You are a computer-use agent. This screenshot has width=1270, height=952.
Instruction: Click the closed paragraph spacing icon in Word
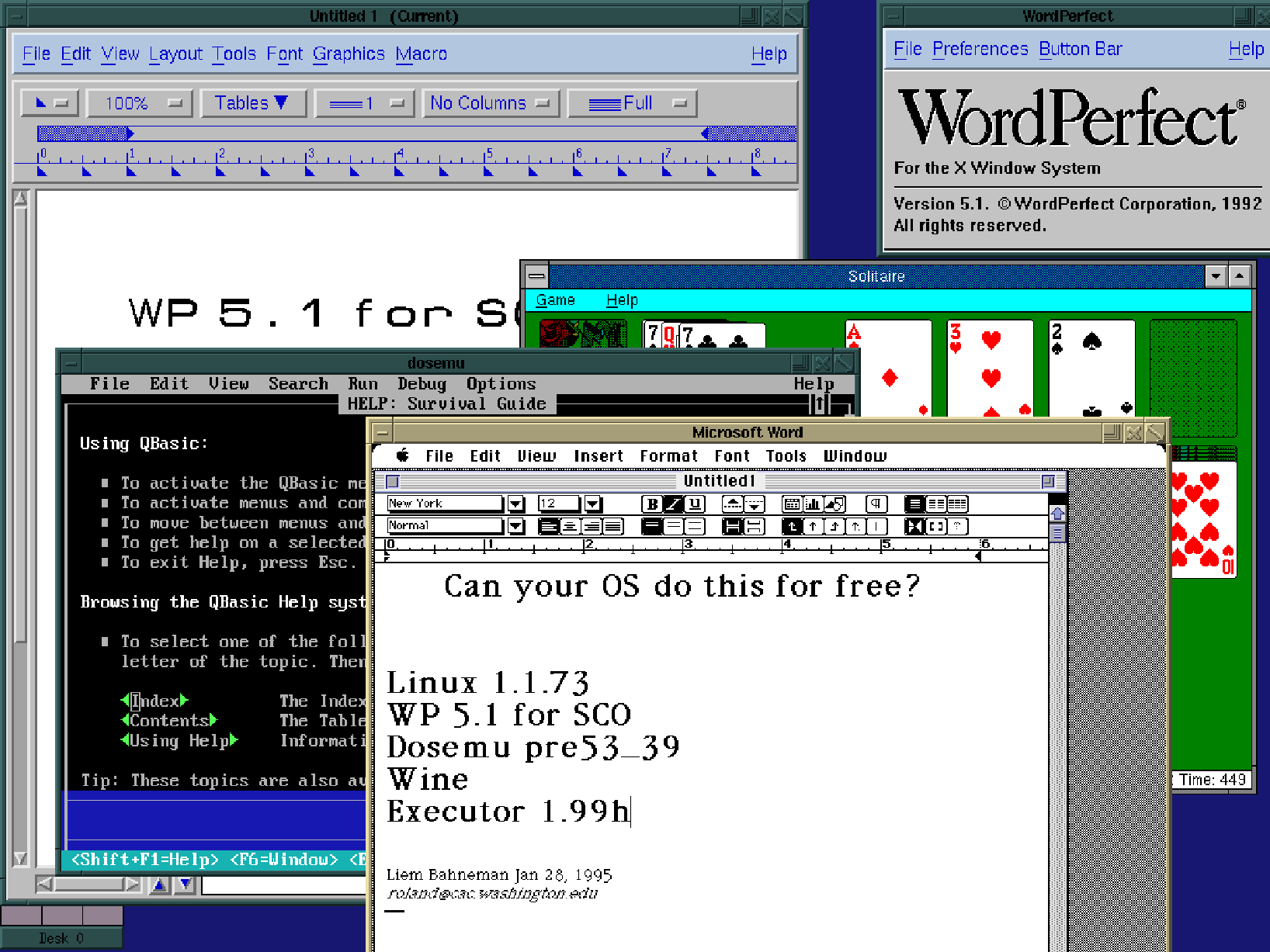pos(733,527)
